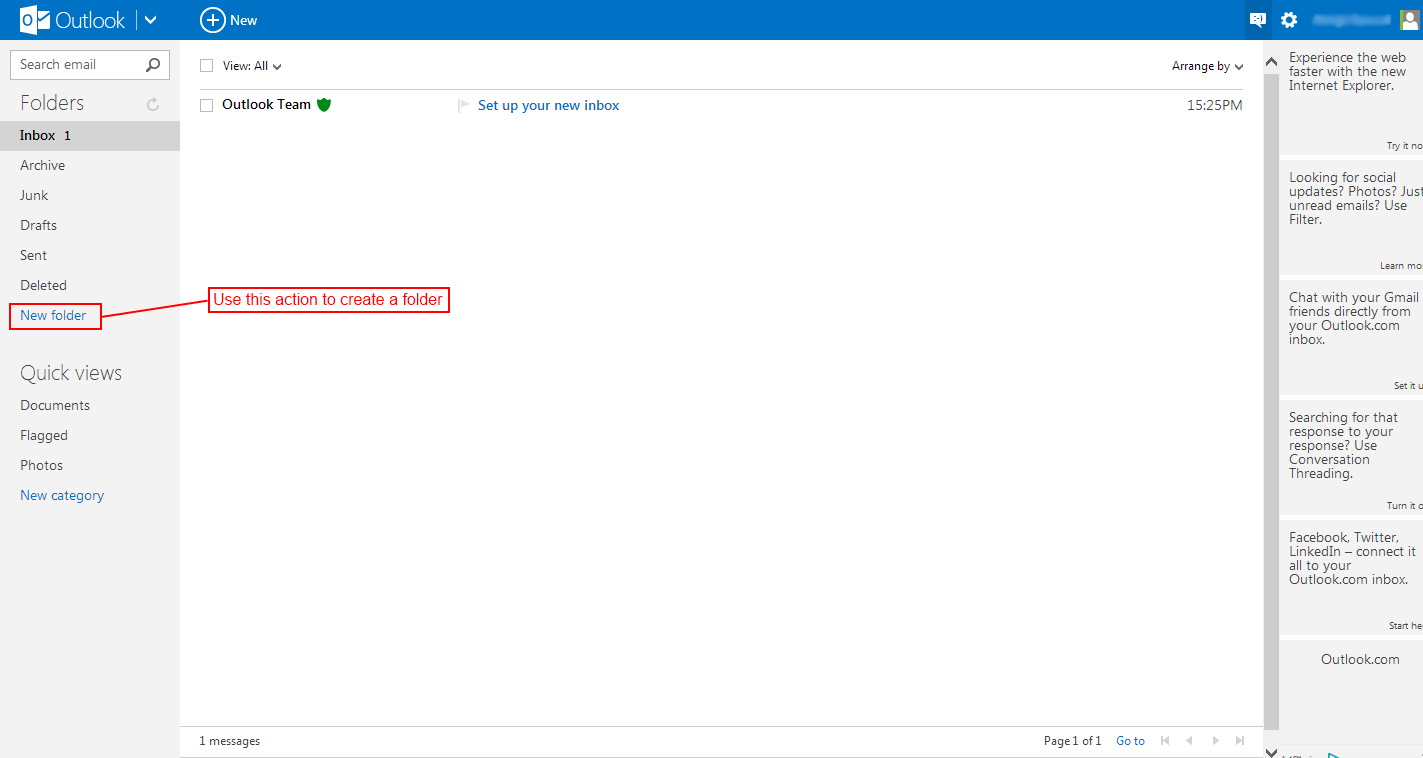
Task: Open the Sent folder
Action: point(33,255)
